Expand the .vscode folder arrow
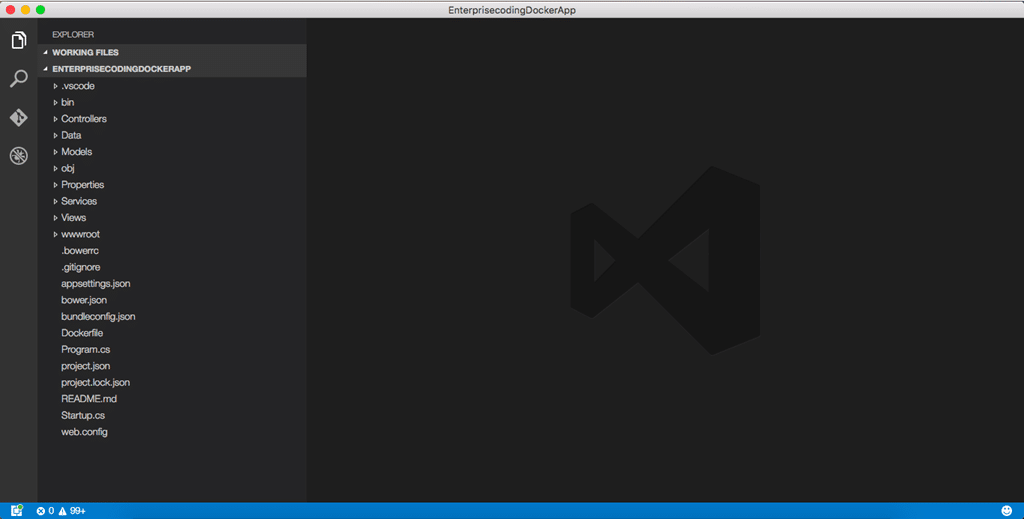This screenshot has width=1024, height=519. tap(56, 86)
